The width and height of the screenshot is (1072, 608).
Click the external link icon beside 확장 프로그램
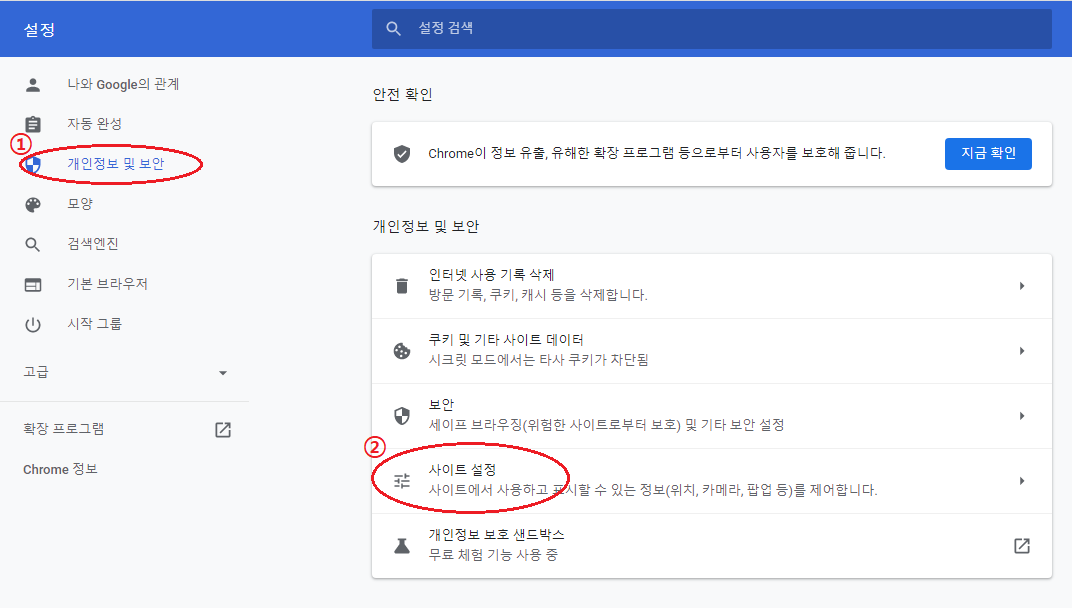(x=223, y=430)
